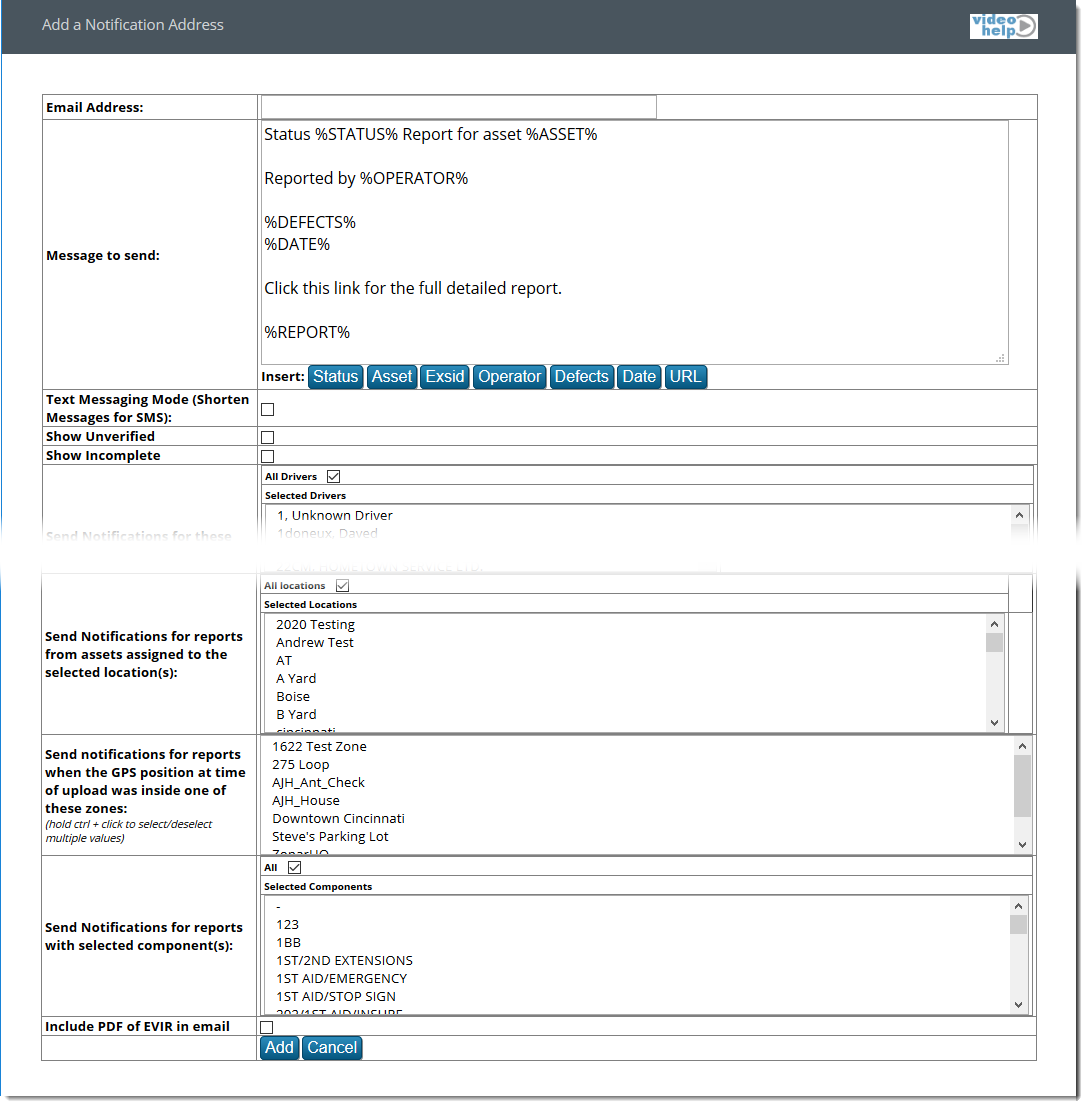Click the locations list scroll-down arrow

pos(994,723)
